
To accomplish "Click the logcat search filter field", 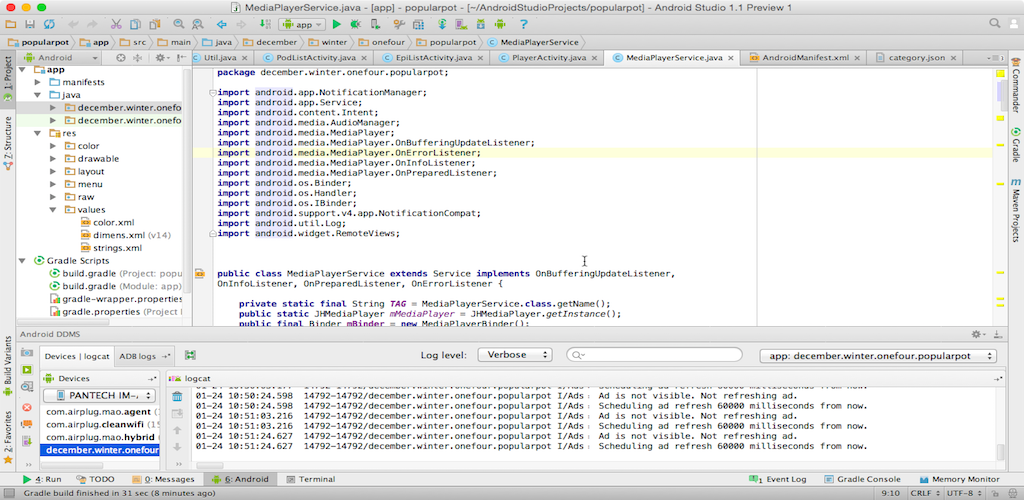I will click(655, 355).
